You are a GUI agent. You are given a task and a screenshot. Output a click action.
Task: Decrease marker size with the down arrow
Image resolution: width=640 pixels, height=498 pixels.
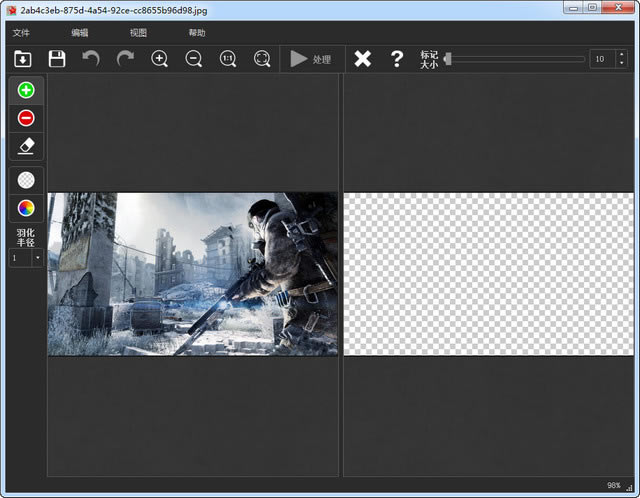tap(622, 63)
